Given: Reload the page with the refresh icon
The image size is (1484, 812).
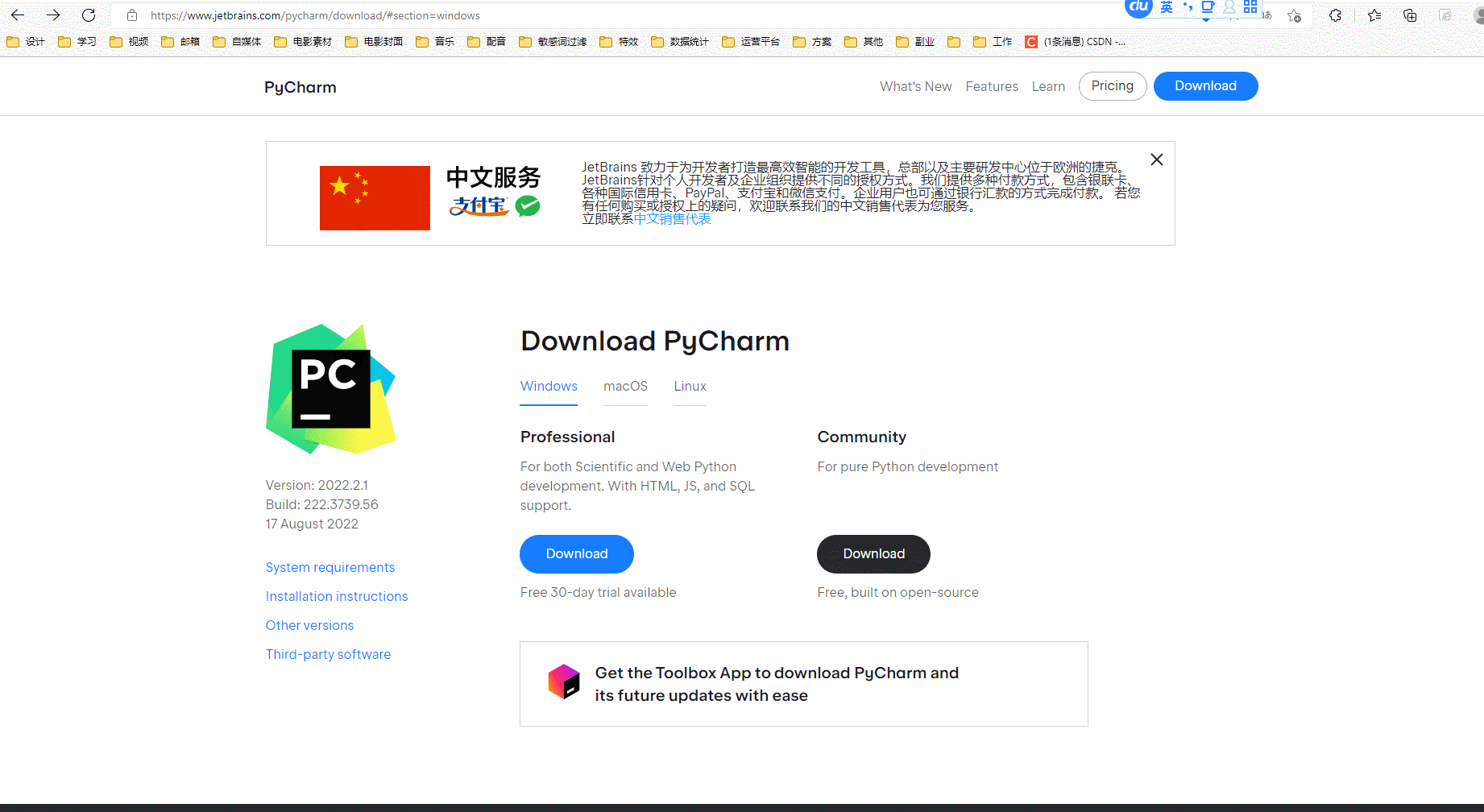Looking at the screenshot, I should coord(89,15).
